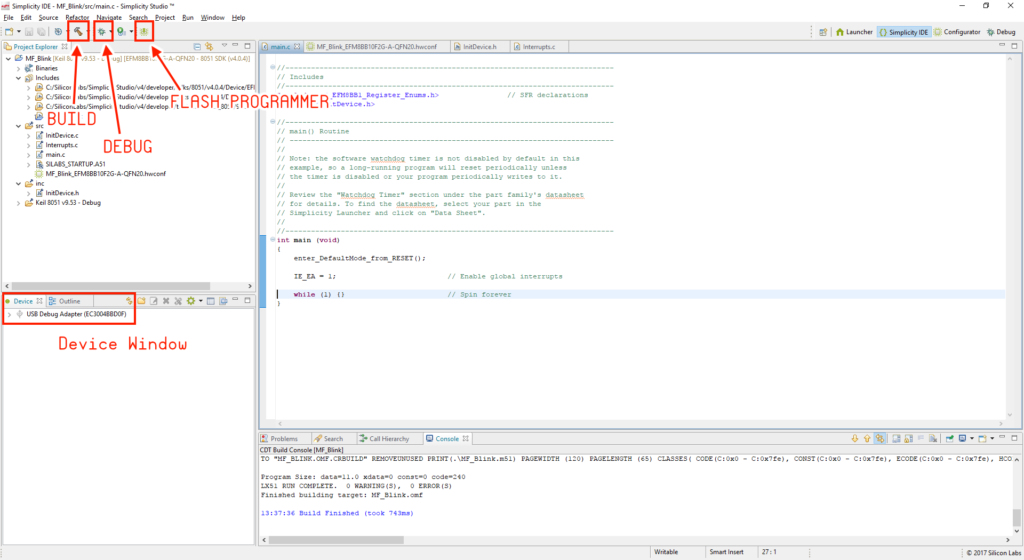Collapse the MF_Blink project node

[9, 58]
